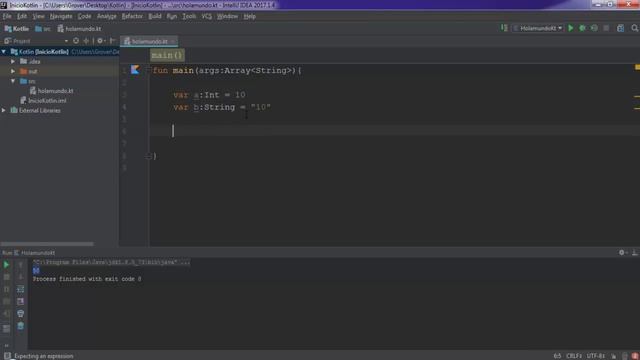This screenshot has width=640, height=360.
Task: Open the CRLF line separator selector
Action: (x=574, y=356)
